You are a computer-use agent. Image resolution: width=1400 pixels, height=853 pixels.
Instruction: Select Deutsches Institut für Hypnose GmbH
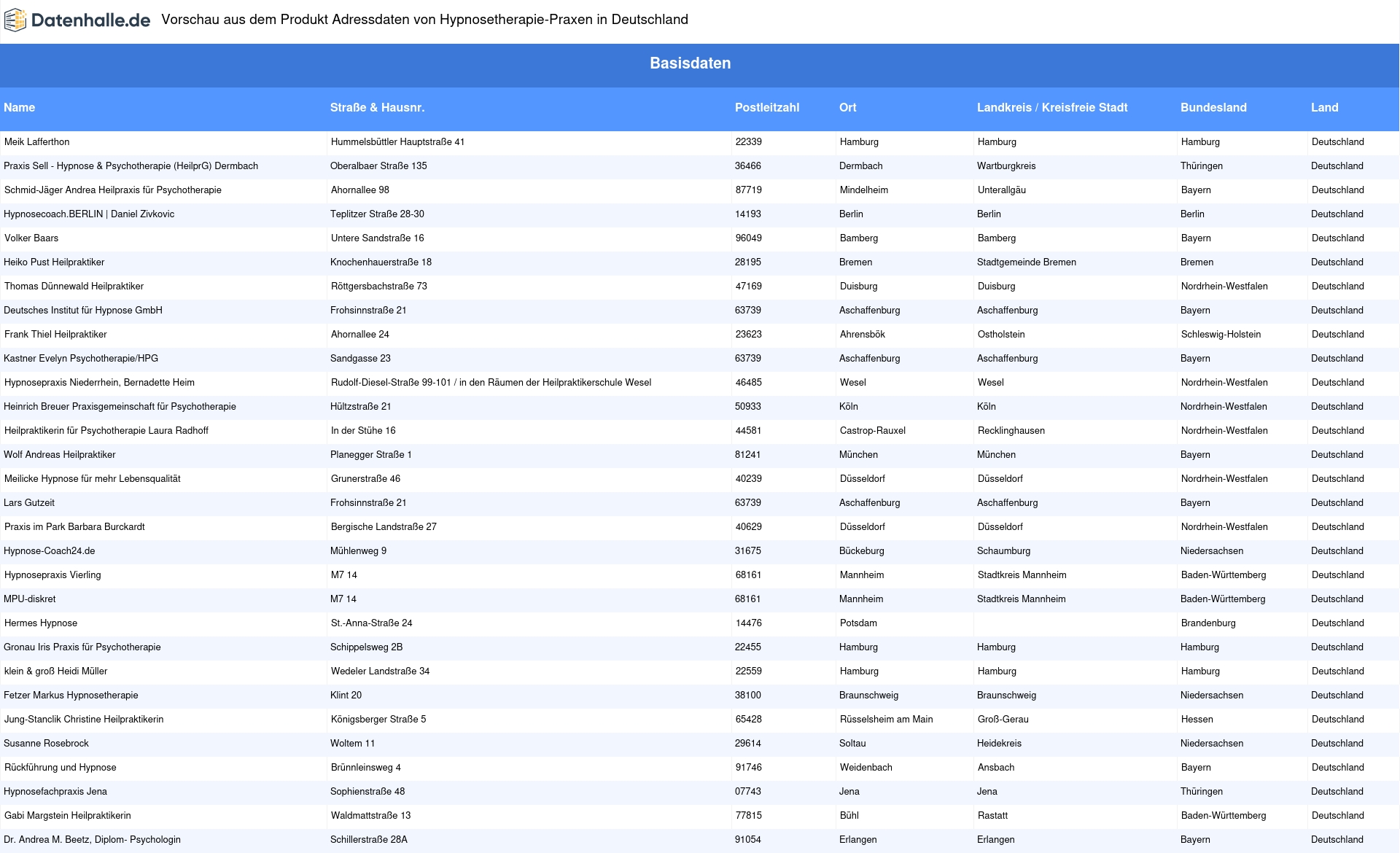point(83,311)
